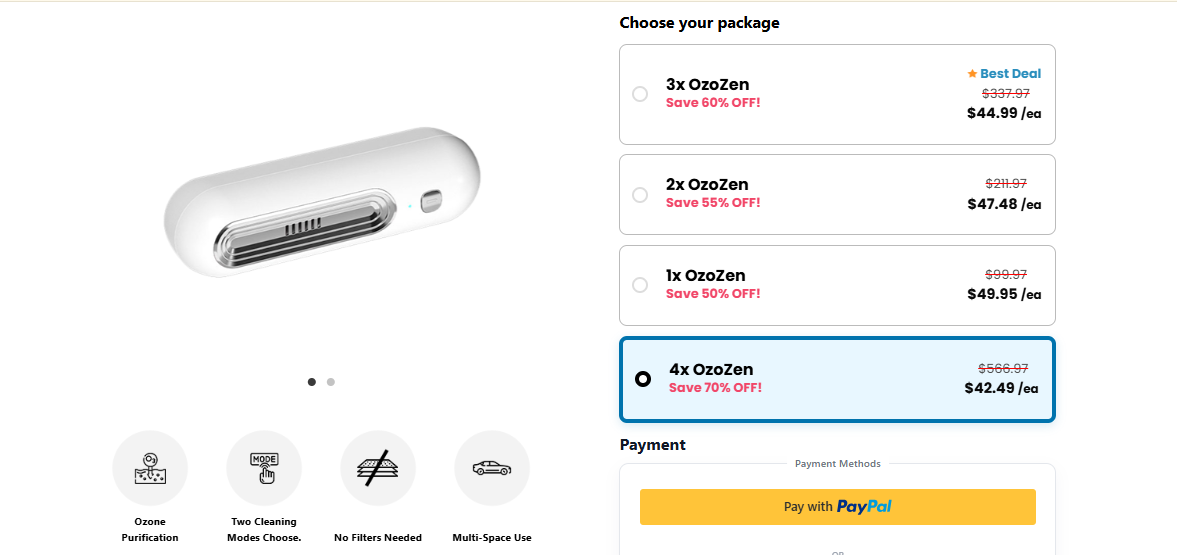Screen dimensions: 1177x555
Task: Select the 3x OzoZen radio button
Action: point(640,94)
